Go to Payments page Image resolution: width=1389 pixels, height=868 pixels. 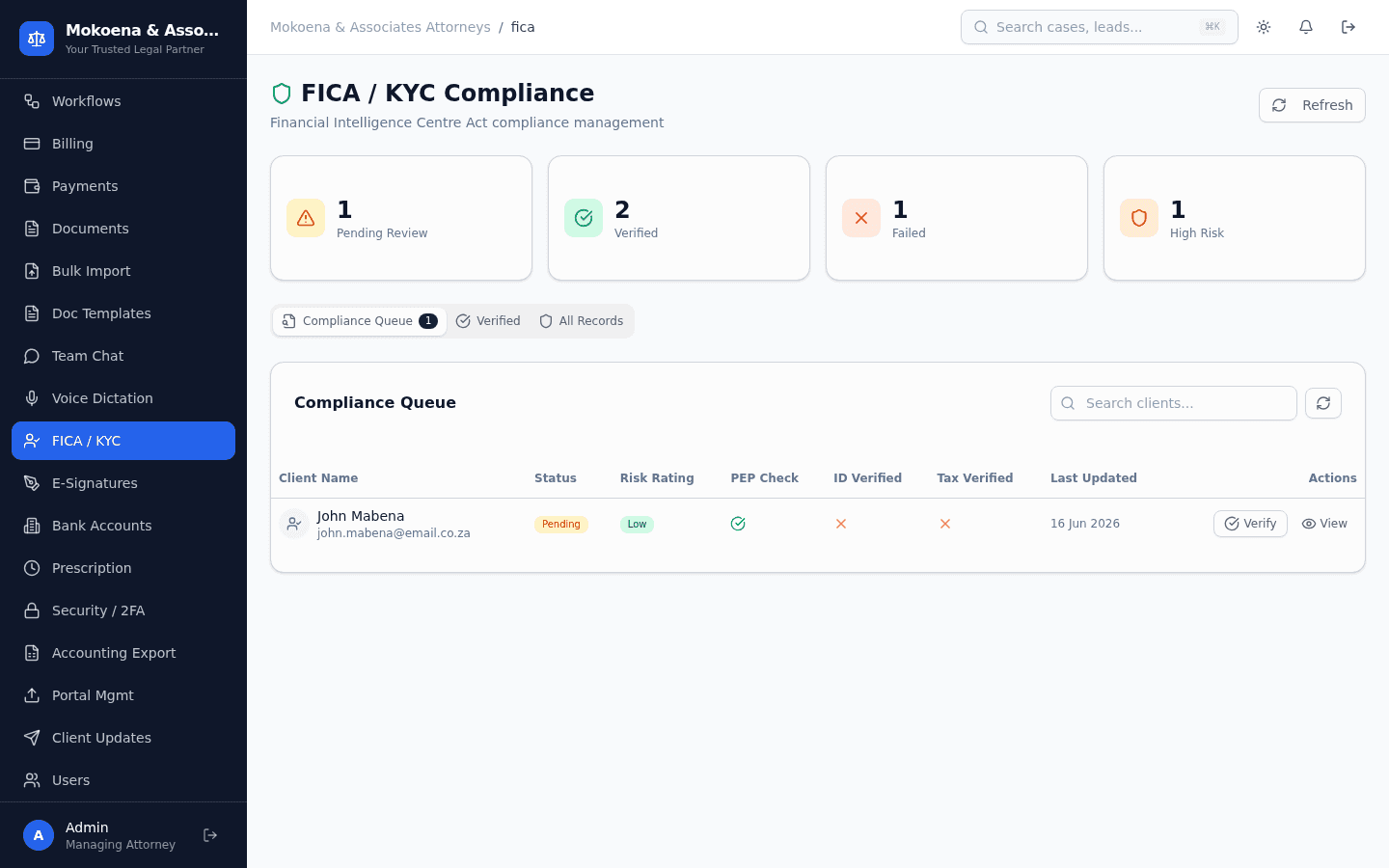[123, 186]
